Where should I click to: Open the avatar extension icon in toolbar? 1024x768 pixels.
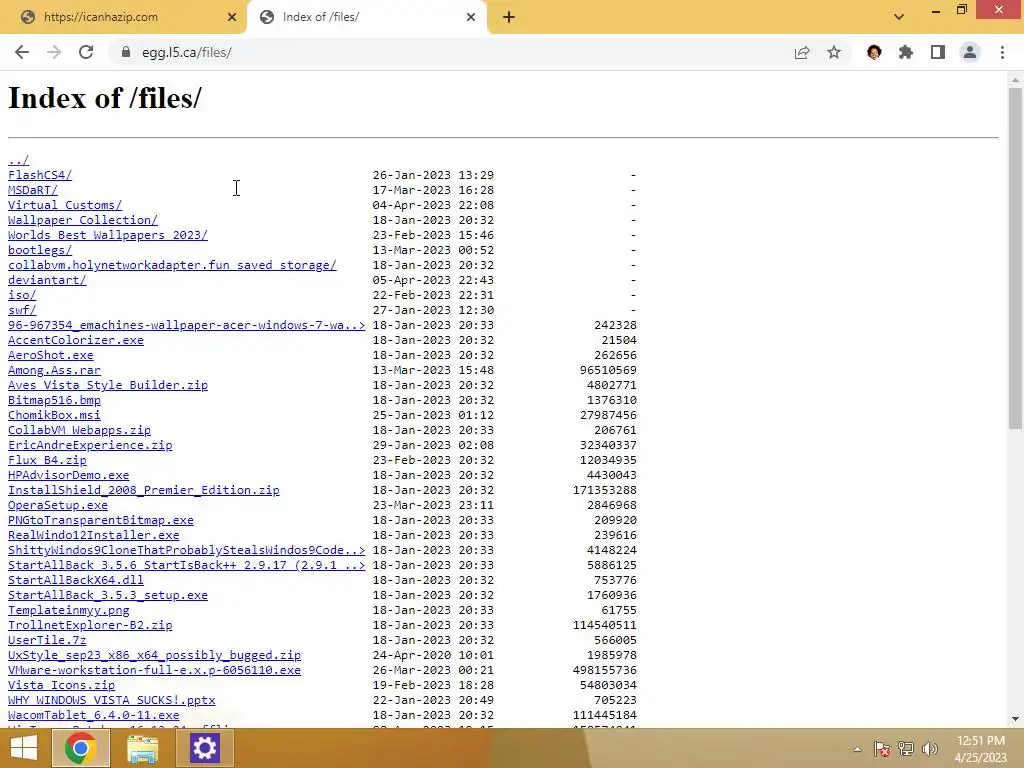[874, 52]
